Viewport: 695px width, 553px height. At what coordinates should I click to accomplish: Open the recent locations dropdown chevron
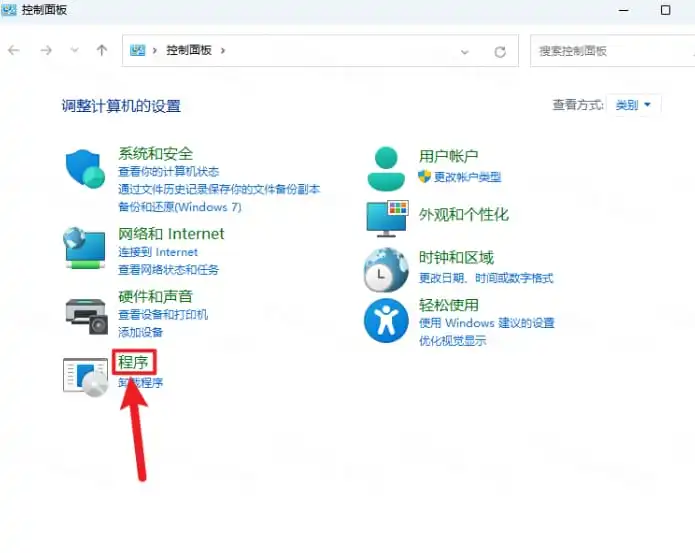[74, 50]
